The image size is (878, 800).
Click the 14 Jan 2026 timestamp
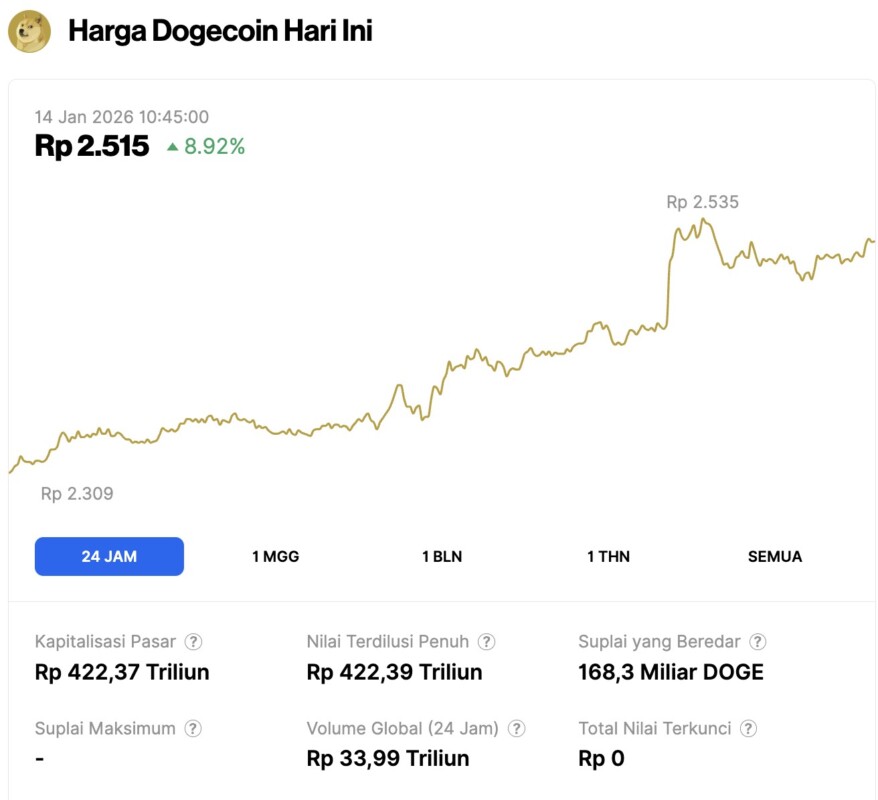(122, 117)
